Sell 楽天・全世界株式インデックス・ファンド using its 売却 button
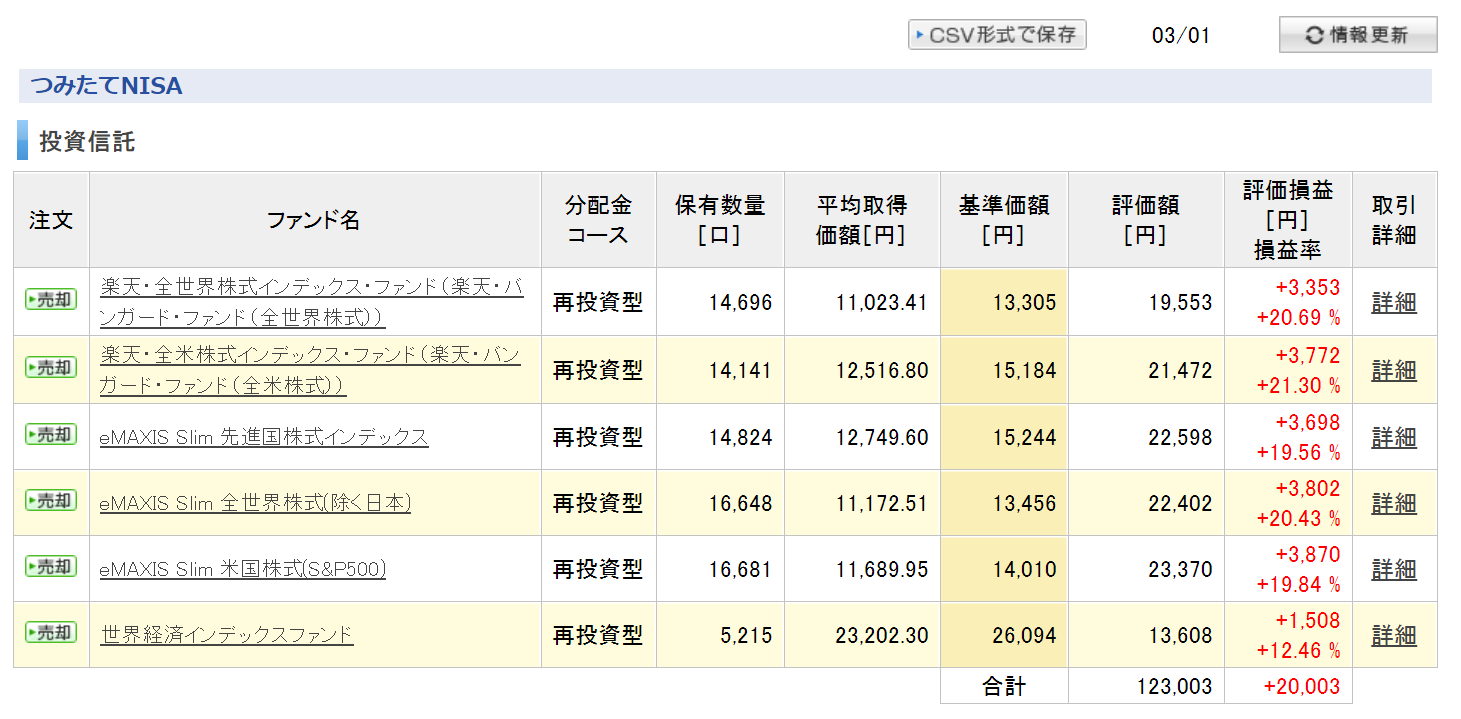This screenshot has height=719, width=1461. click(51, 299)
